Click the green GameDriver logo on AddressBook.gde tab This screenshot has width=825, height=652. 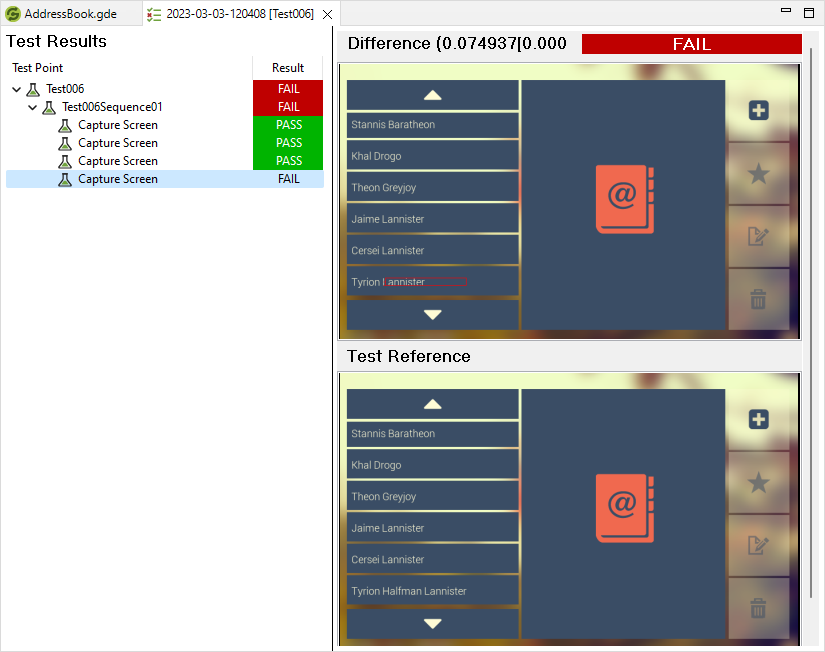click(13, 14)
